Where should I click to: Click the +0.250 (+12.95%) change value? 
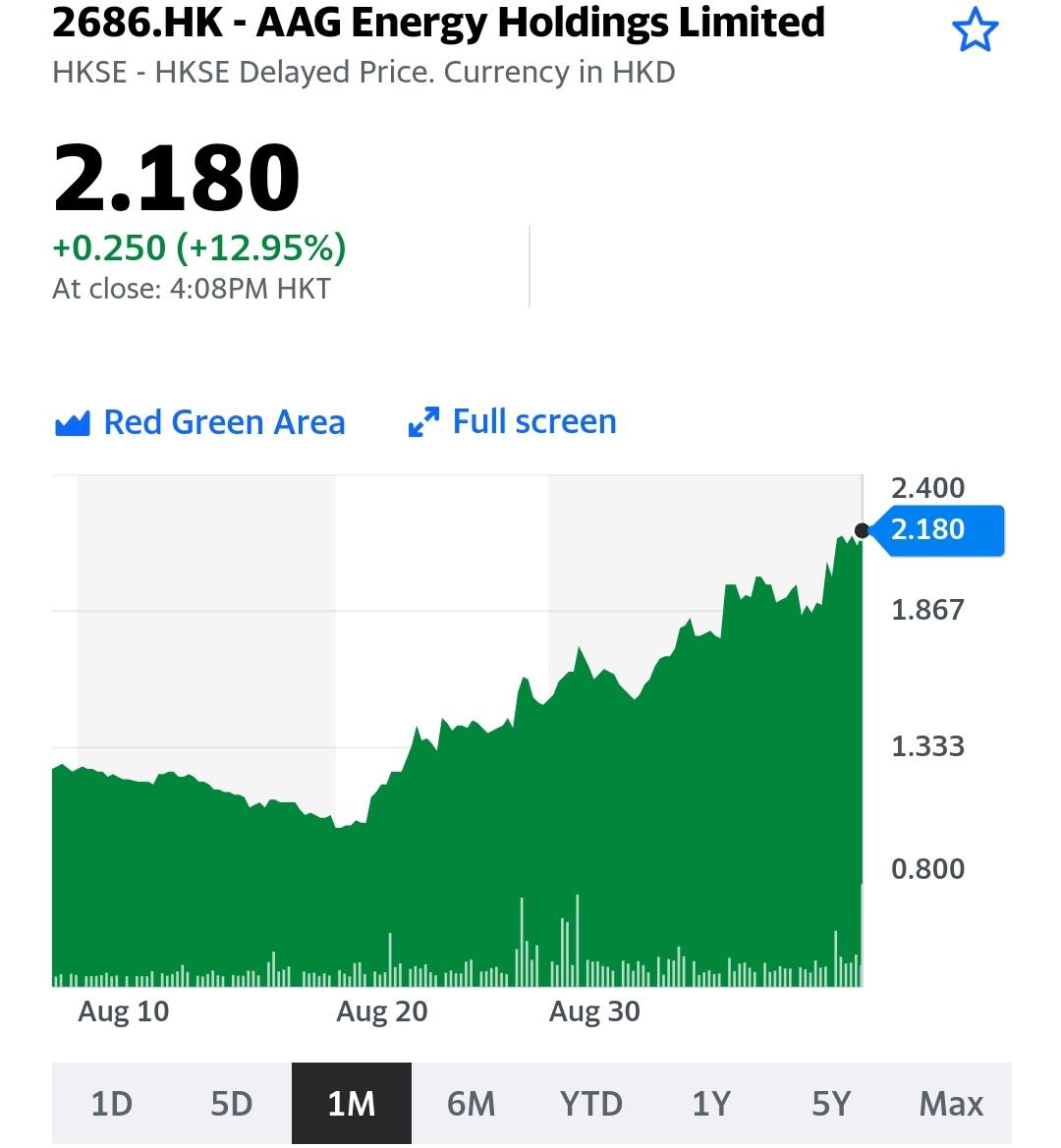click(x=199, y=247)
